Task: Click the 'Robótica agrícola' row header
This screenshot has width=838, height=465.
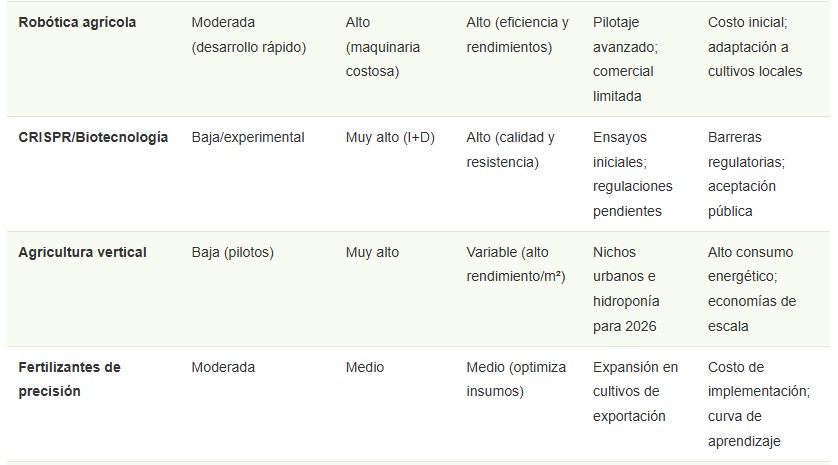Action: [x=77, y=22]
